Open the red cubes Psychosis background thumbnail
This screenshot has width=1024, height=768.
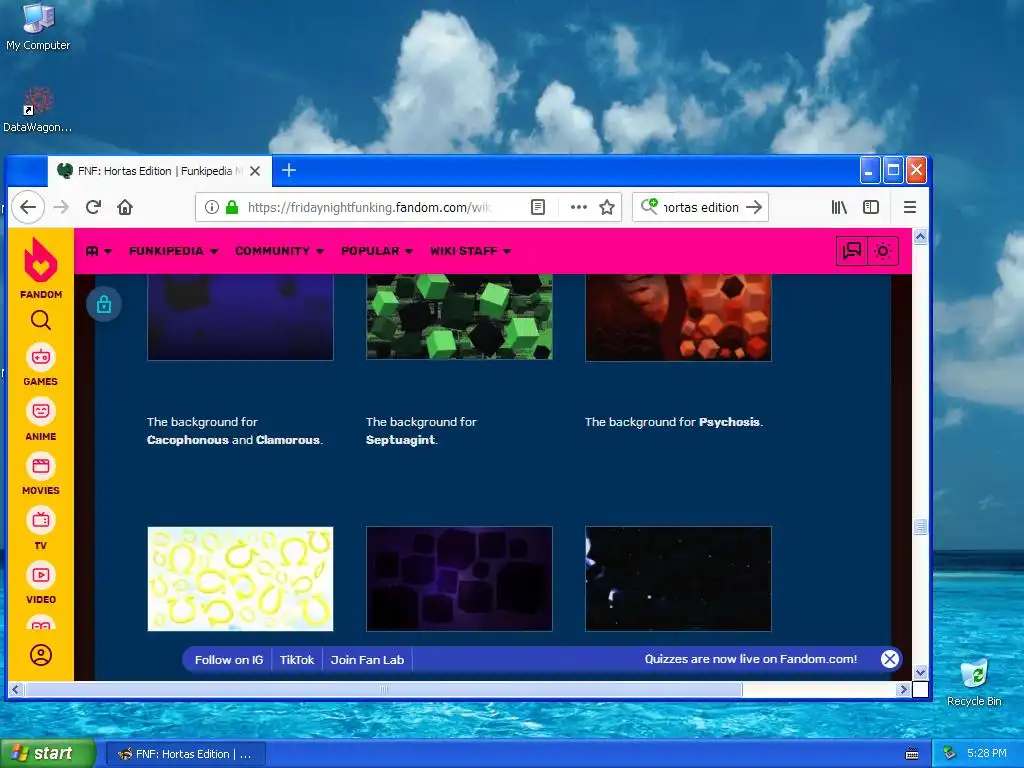point(678,317)
